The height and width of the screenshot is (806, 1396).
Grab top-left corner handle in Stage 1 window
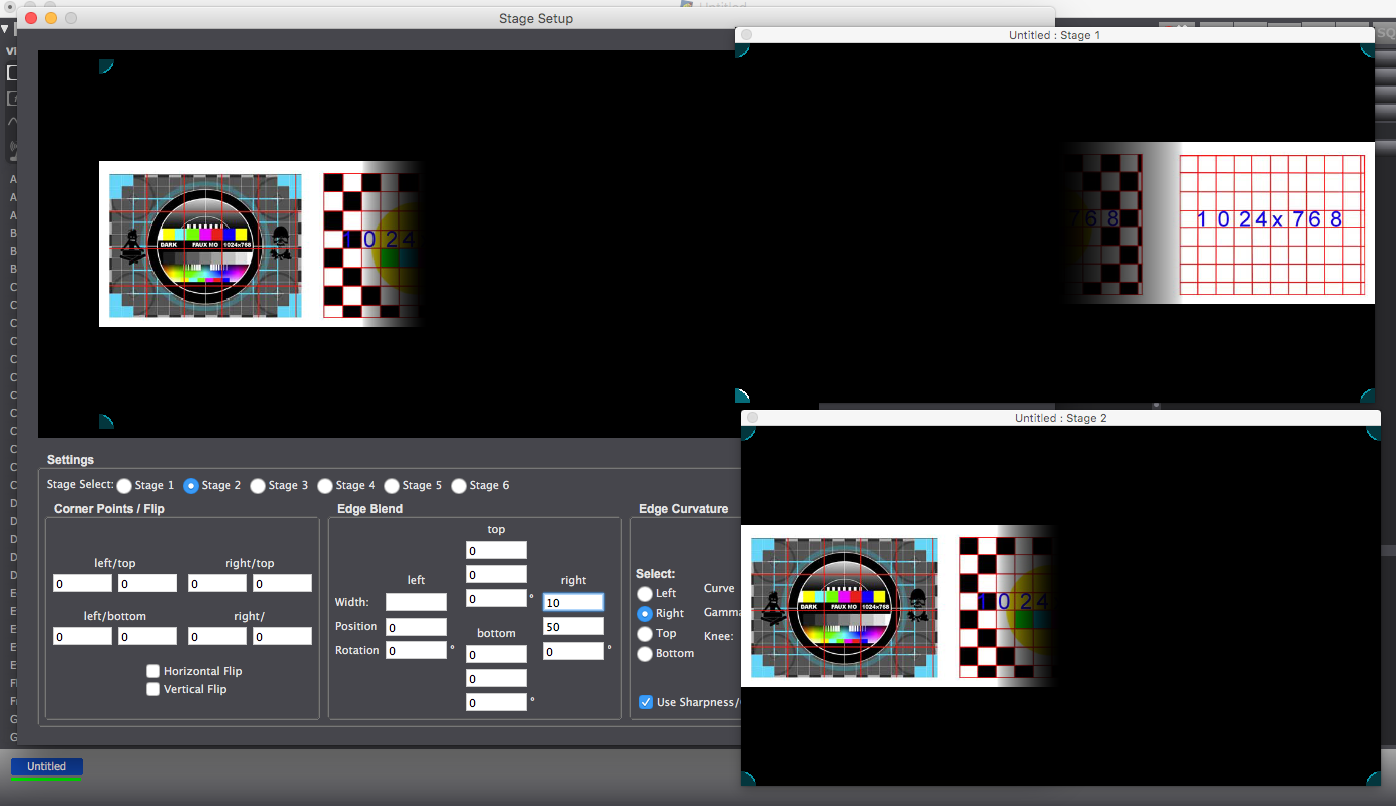coord(742,50)
